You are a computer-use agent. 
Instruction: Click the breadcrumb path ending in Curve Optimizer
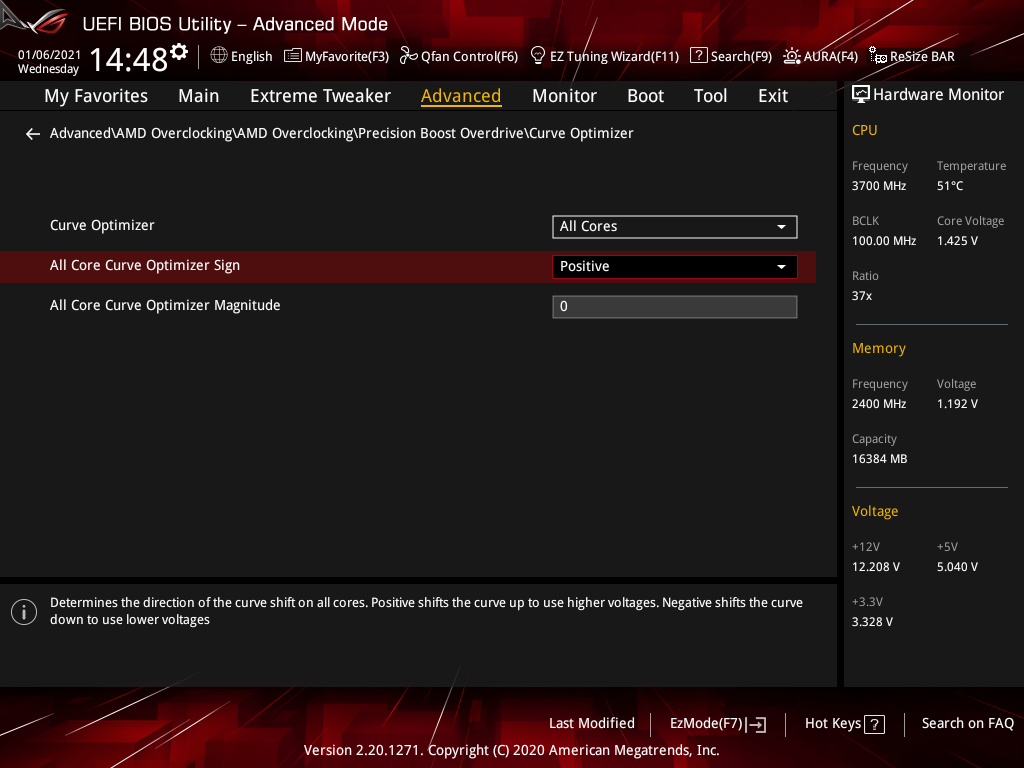pos(342,133)
